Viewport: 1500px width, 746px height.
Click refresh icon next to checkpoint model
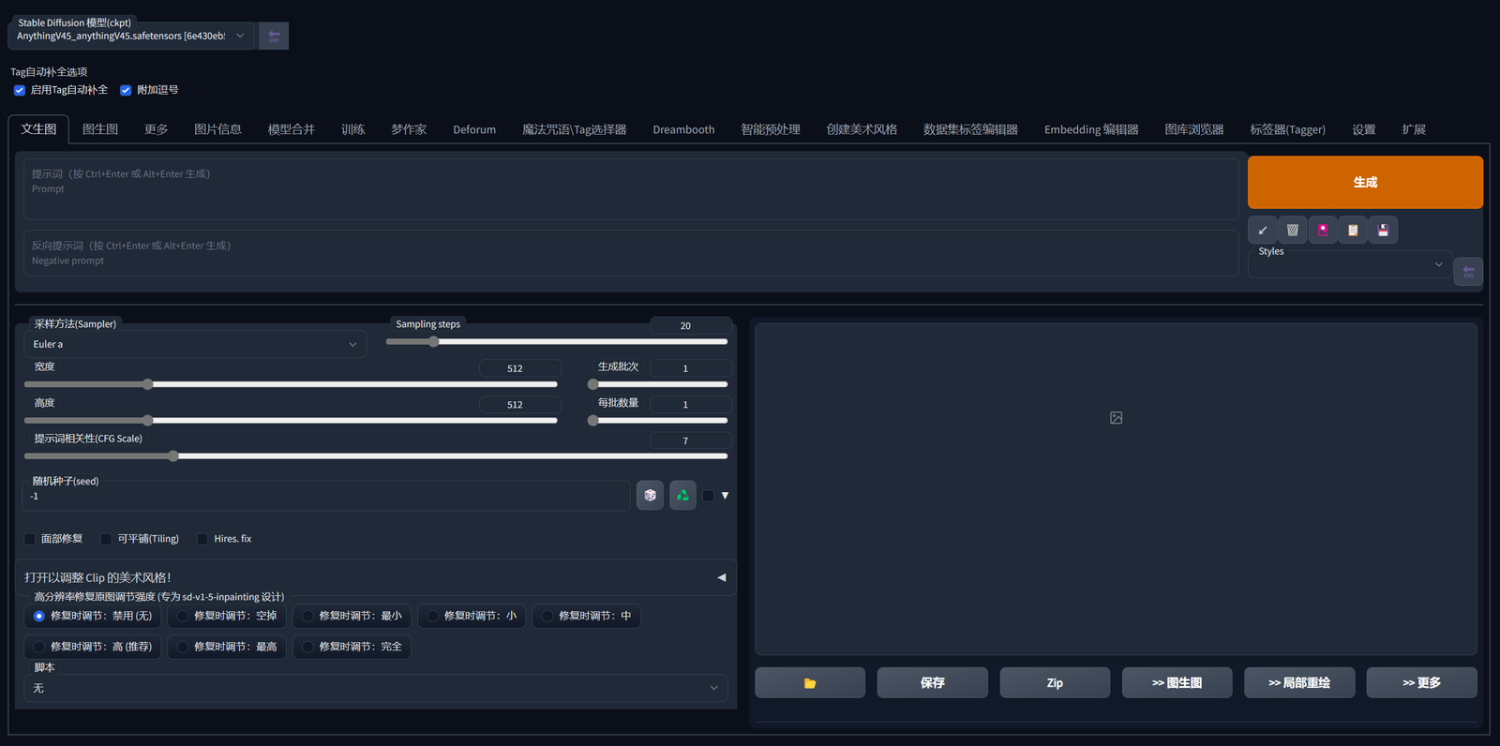[273, 36]
